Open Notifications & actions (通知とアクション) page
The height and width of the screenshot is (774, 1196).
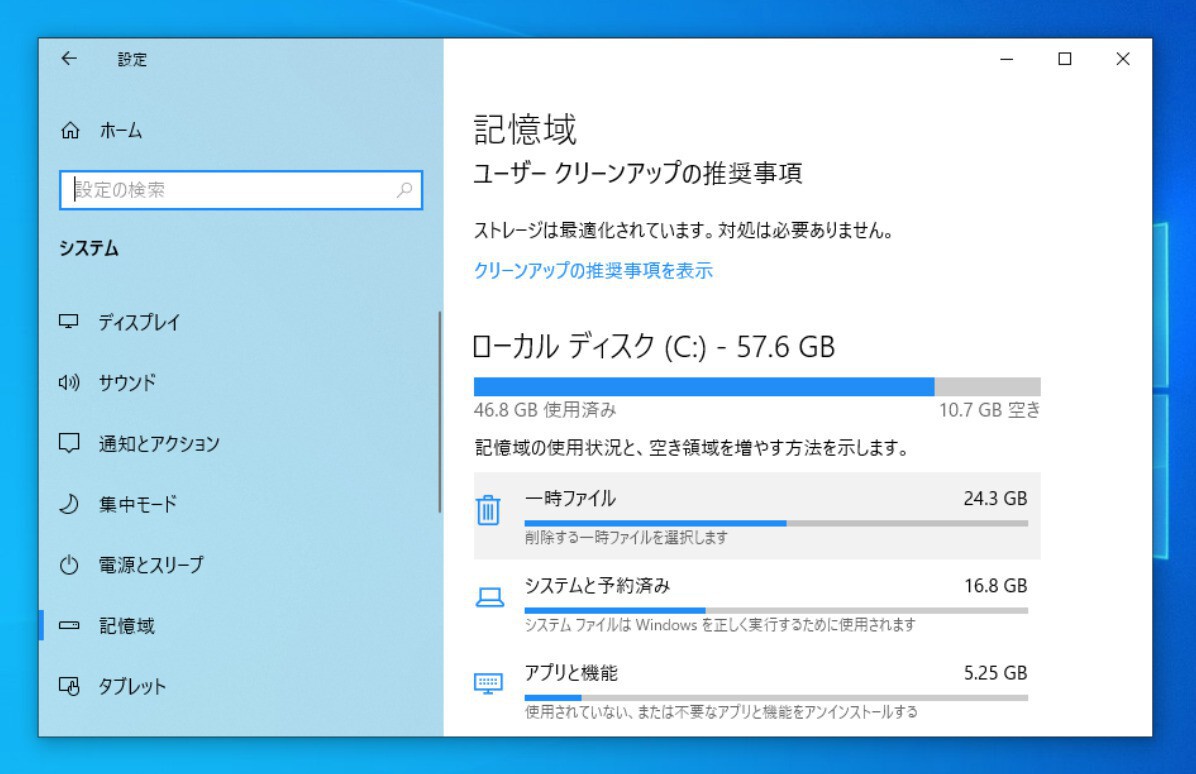(x=158, y=444)
